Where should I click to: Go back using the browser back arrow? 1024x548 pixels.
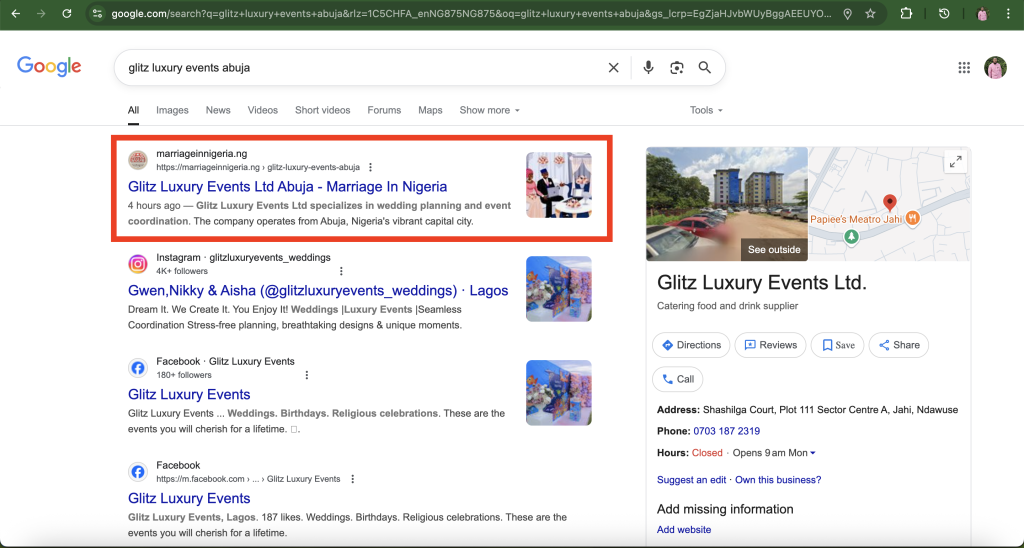(16, 13)
